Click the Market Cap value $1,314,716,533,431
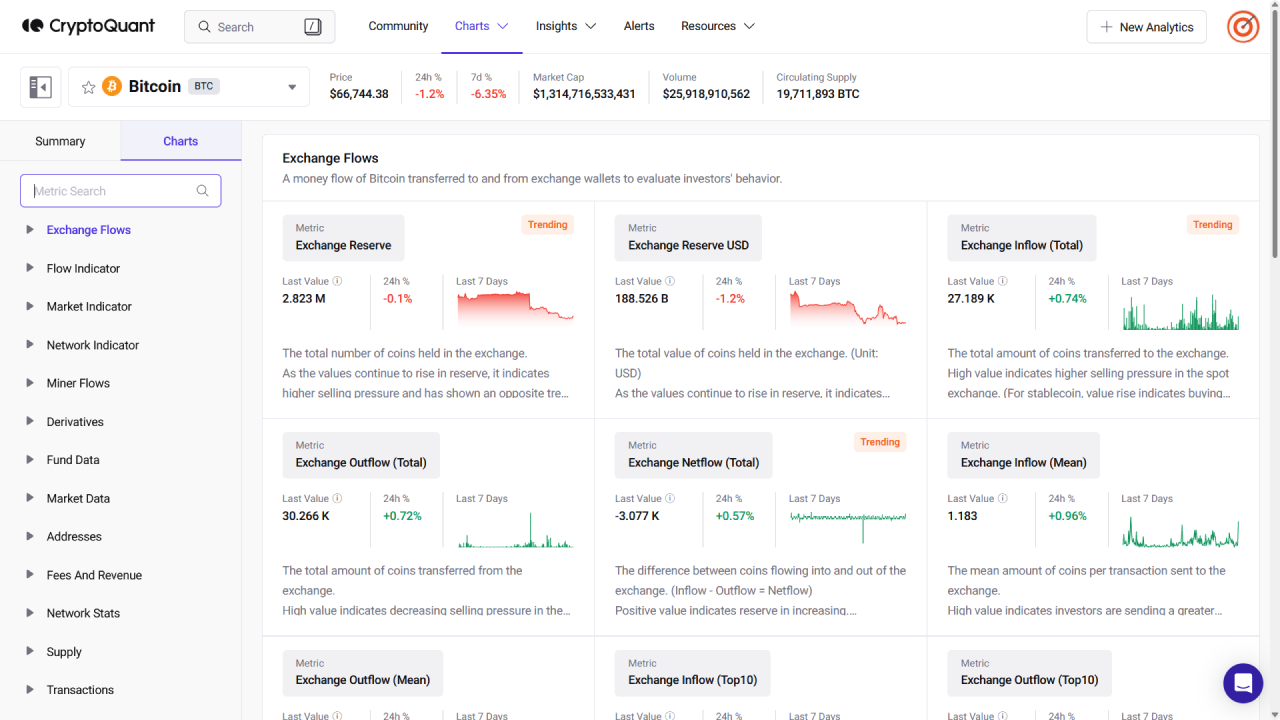This screenshot has height=720, width=1280. tap(584, 94)
